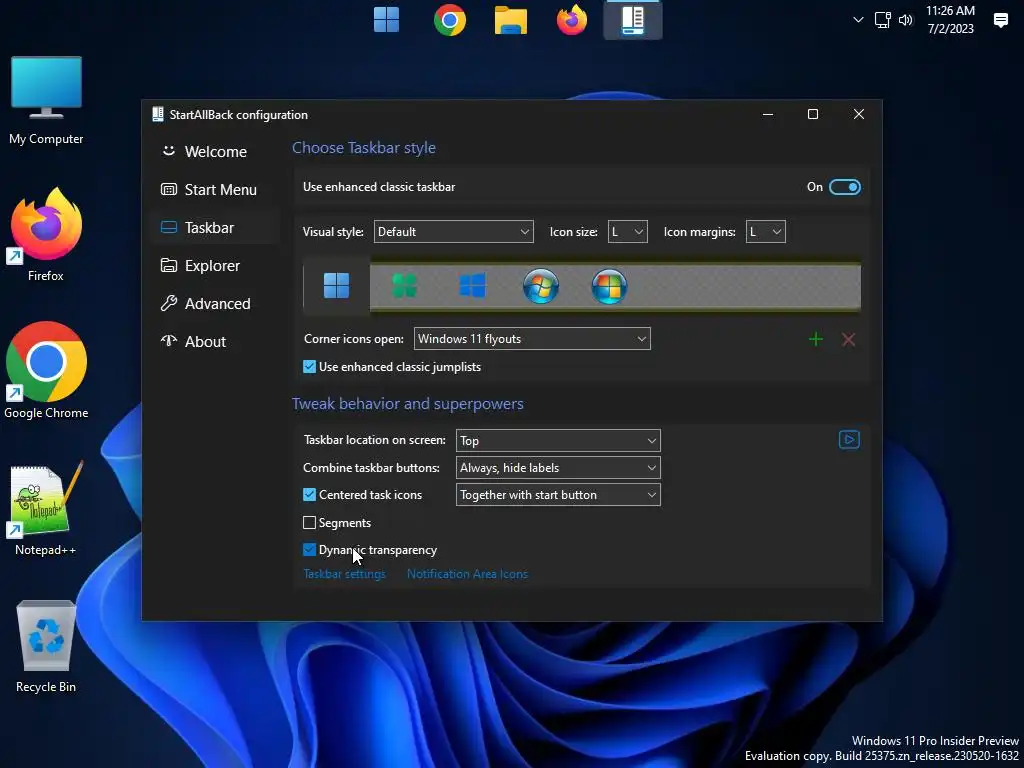The width and height of the screenshot is (1024, 768).
Task: Open the Visual style dropdown
Action: point(453,232)
